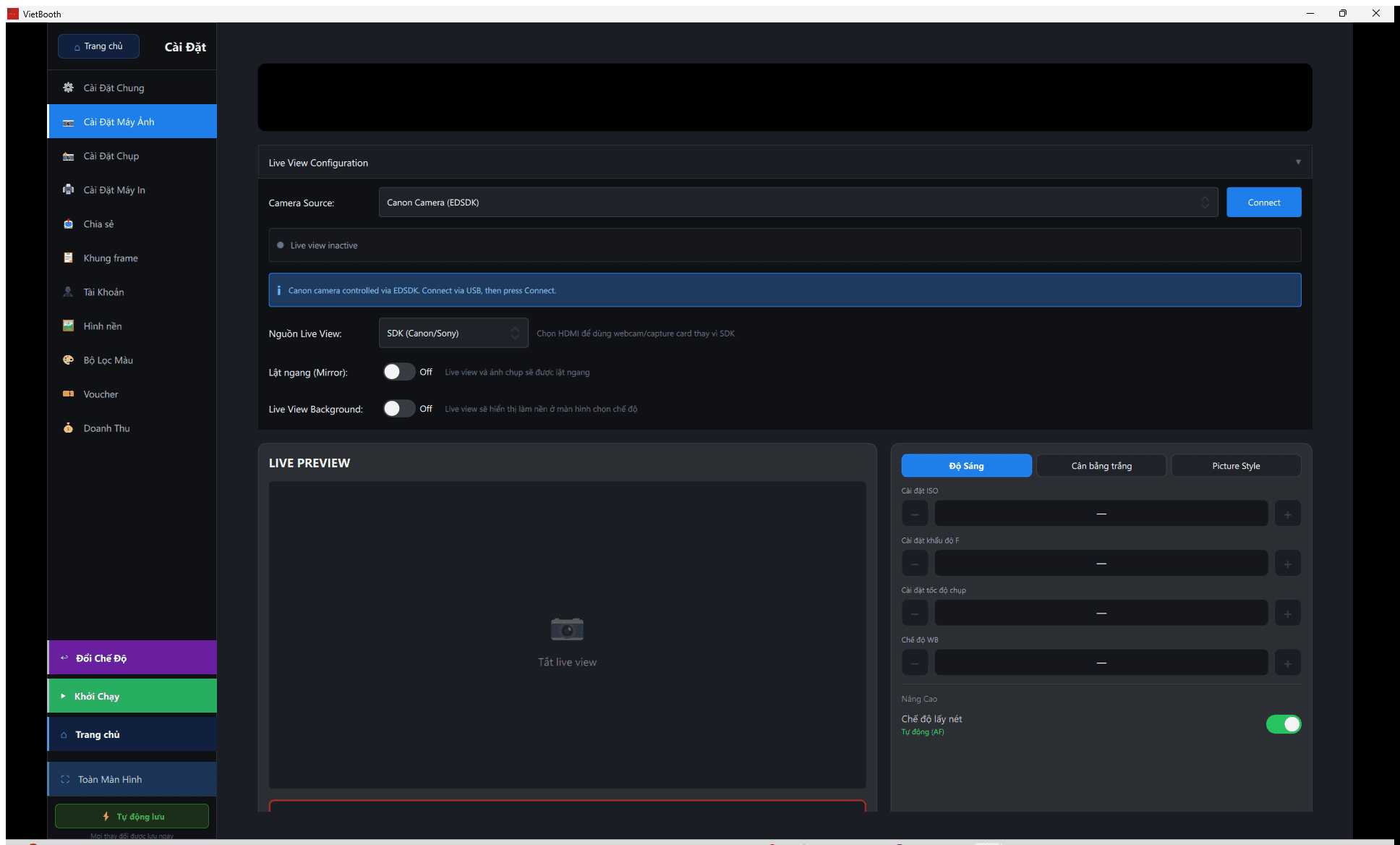
Task: Select the Bộ Lọc Màu palette icon
Action: point(68,360)
